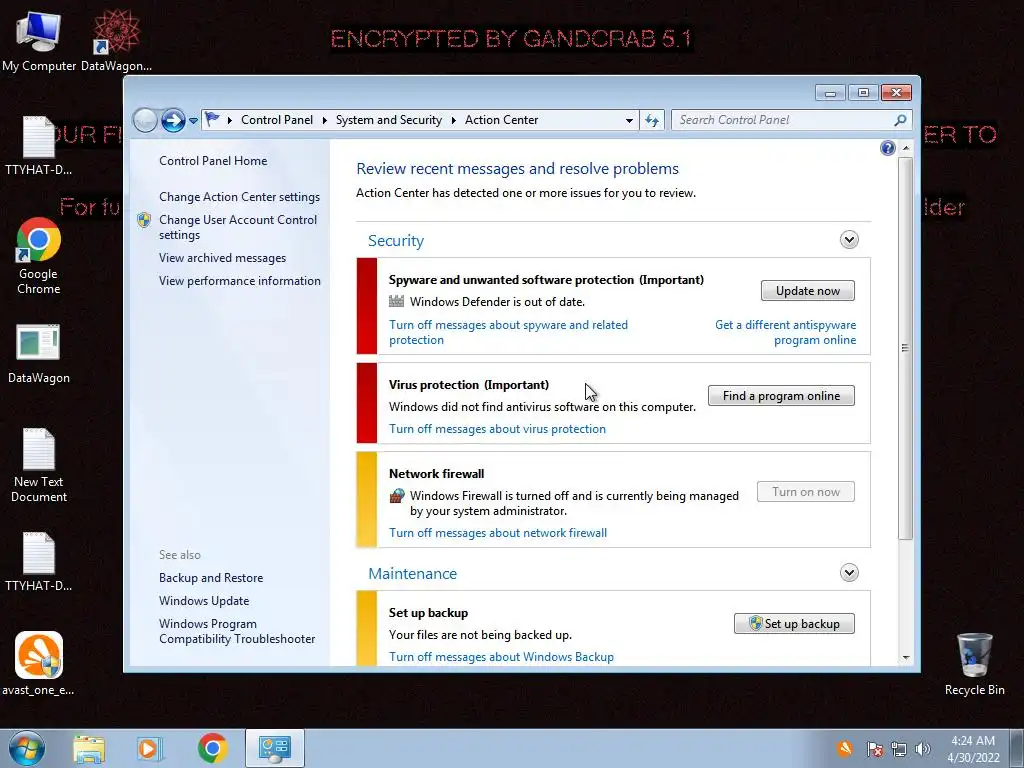
Task: Select the TTYHAT-D file above avast icon
Action: tap(39, 562)
